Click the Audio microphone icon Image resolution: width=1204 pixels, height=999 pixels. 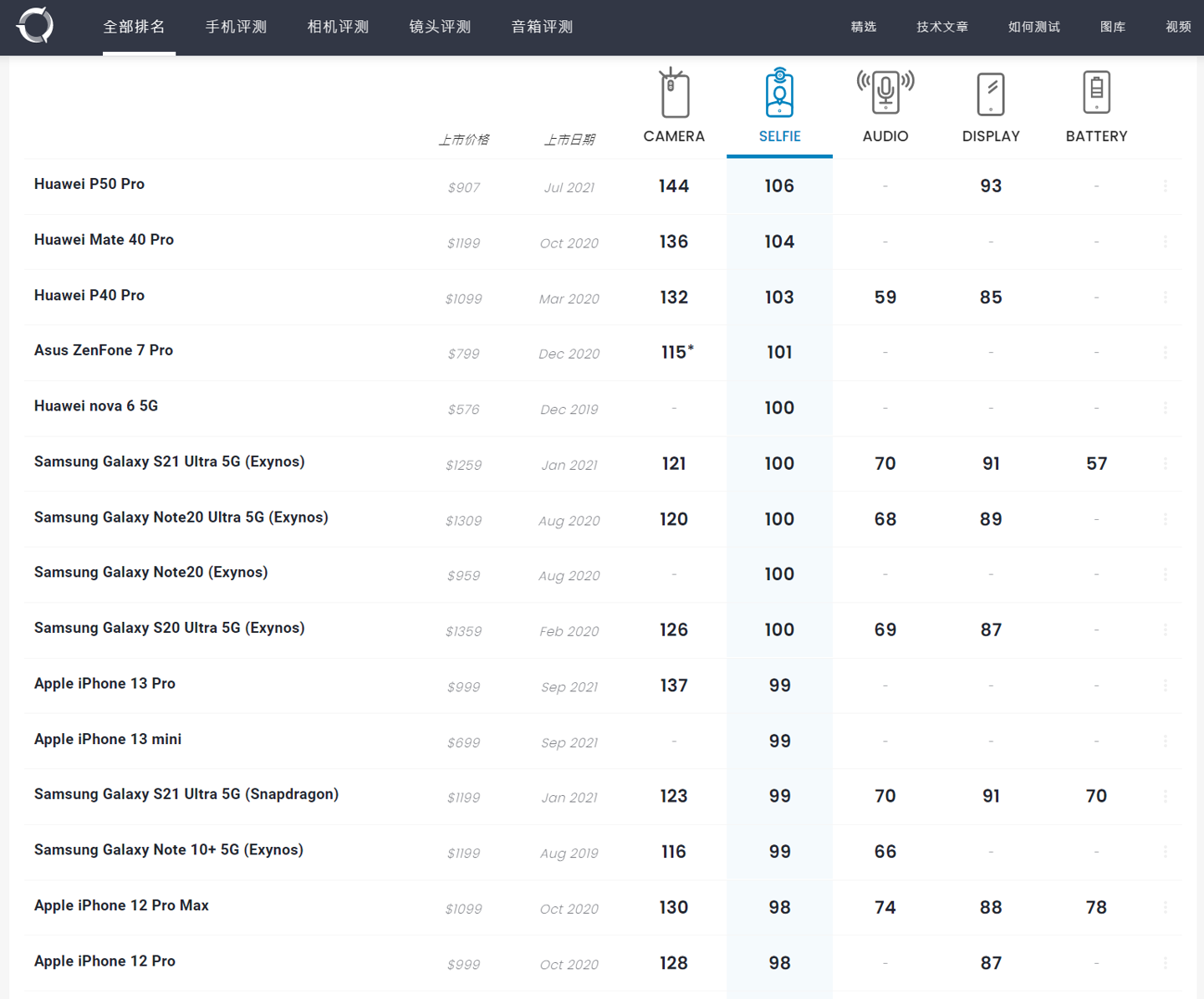tap(885, 92)
